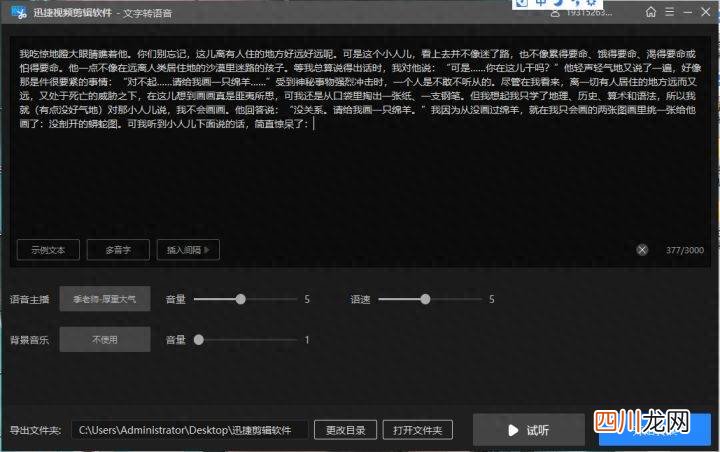Click the 多音字 button
This screenshot has height=452, width=720.
click(x=118, y=250)
